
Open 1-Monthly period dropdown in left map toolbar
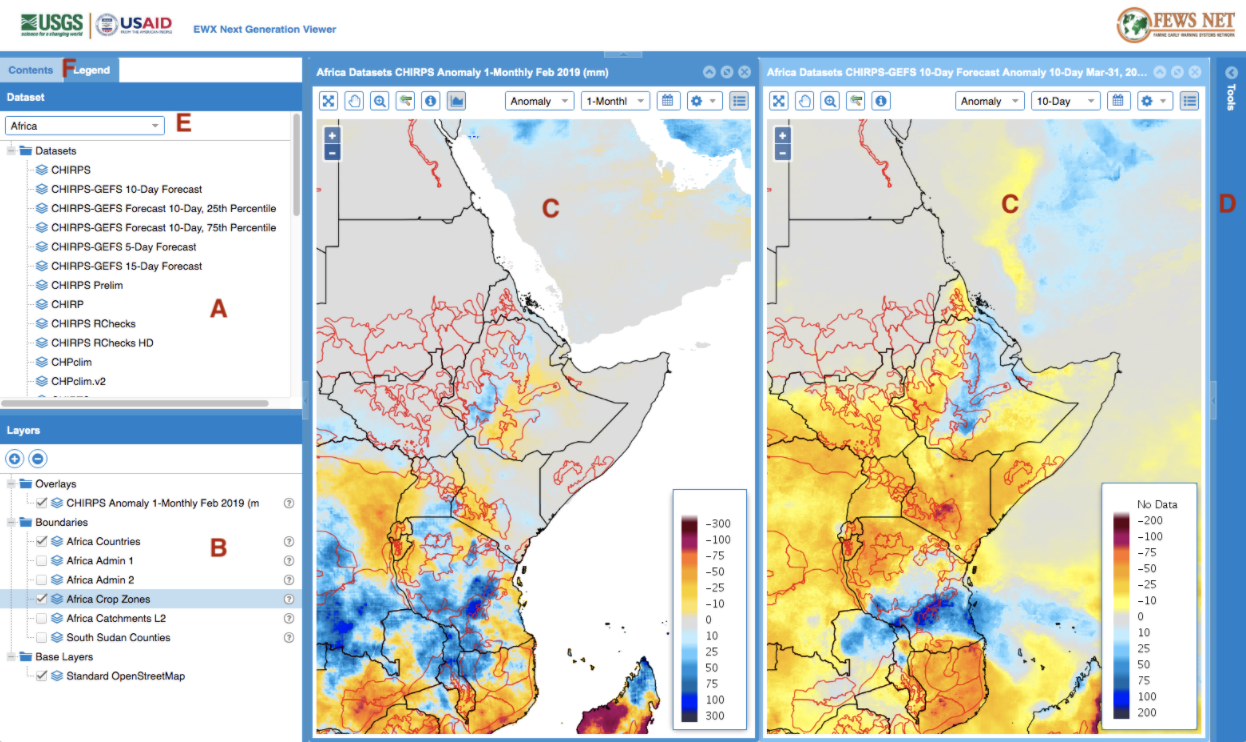point(615,101)
